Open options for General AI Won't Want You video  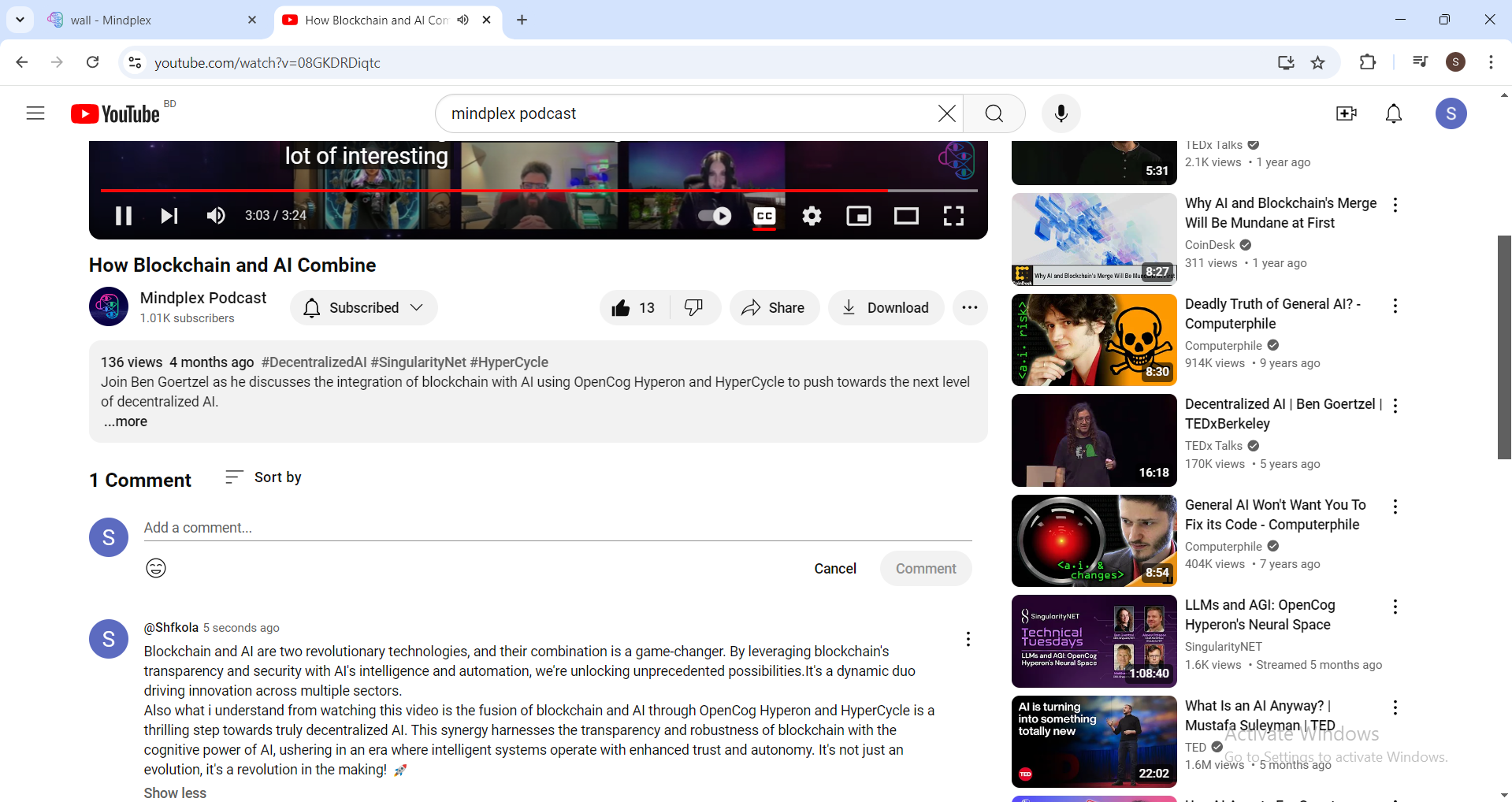[x=1395, y=507]
